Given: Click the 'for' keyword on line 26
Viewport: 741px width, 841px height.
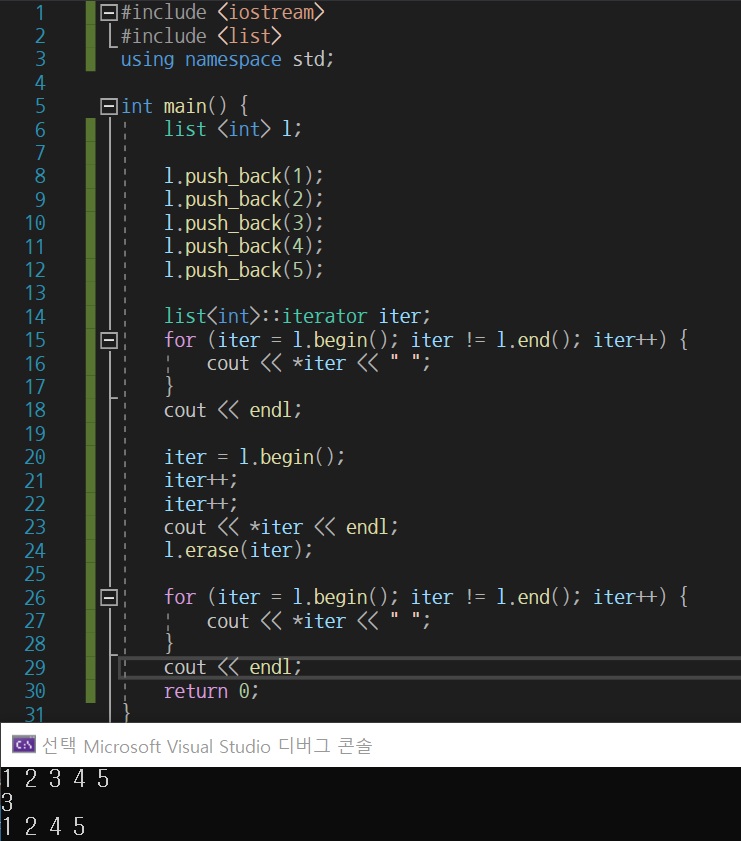Looking at the screenshot, I should pyautogui.click(x=180, y=597).
